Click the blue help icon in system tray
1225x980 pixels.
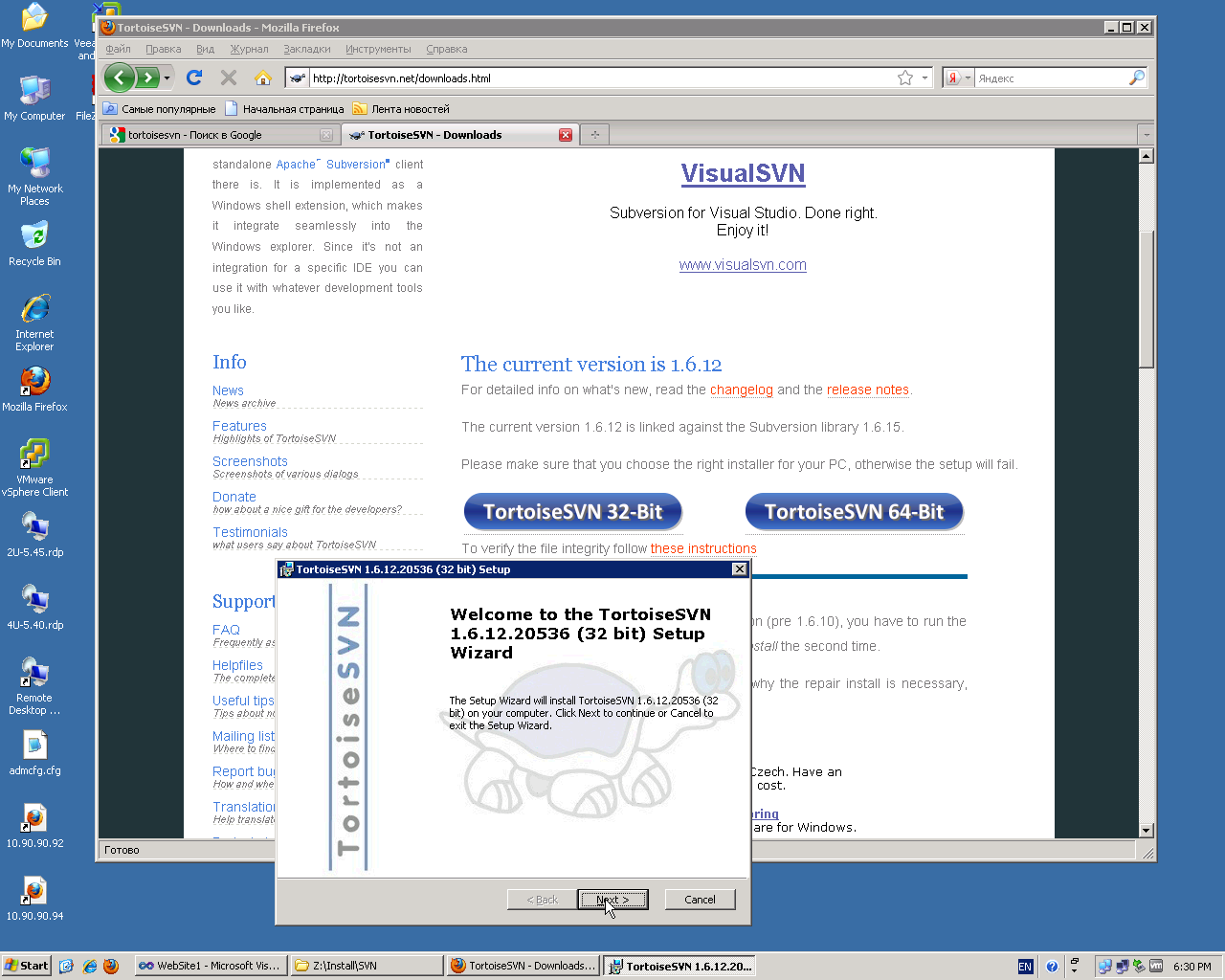tap(1052, 967)
